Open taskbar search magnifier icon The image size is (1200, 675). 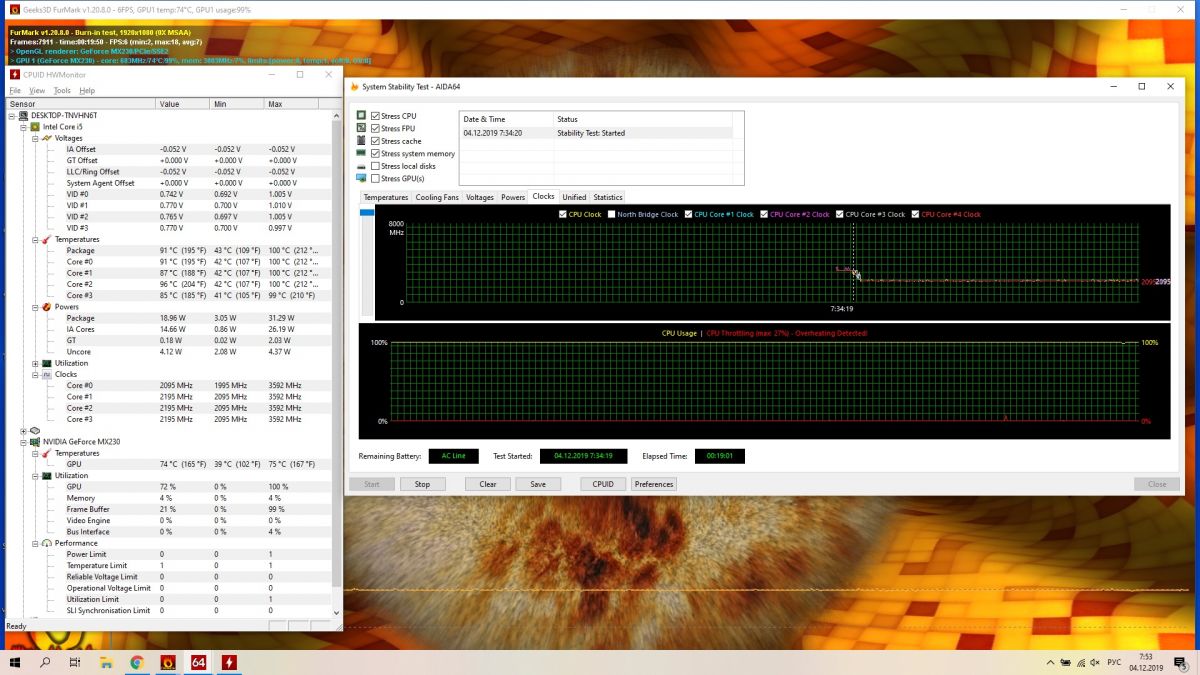coord(45,662)
